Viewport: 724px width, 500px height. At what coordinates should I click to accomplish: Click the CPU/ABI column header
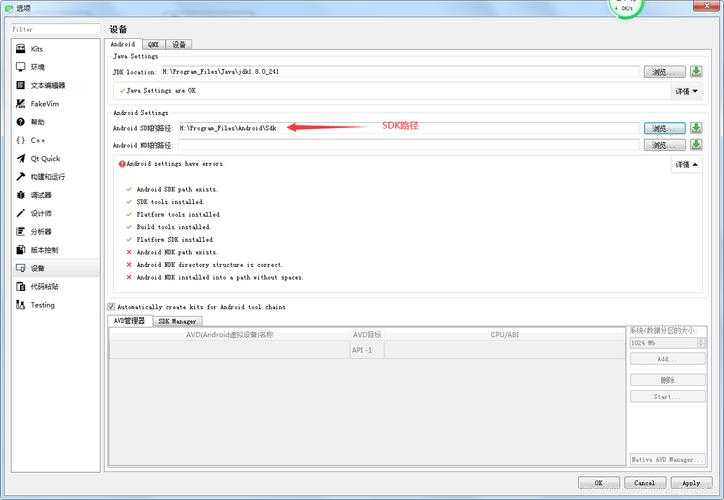(504, 335)
